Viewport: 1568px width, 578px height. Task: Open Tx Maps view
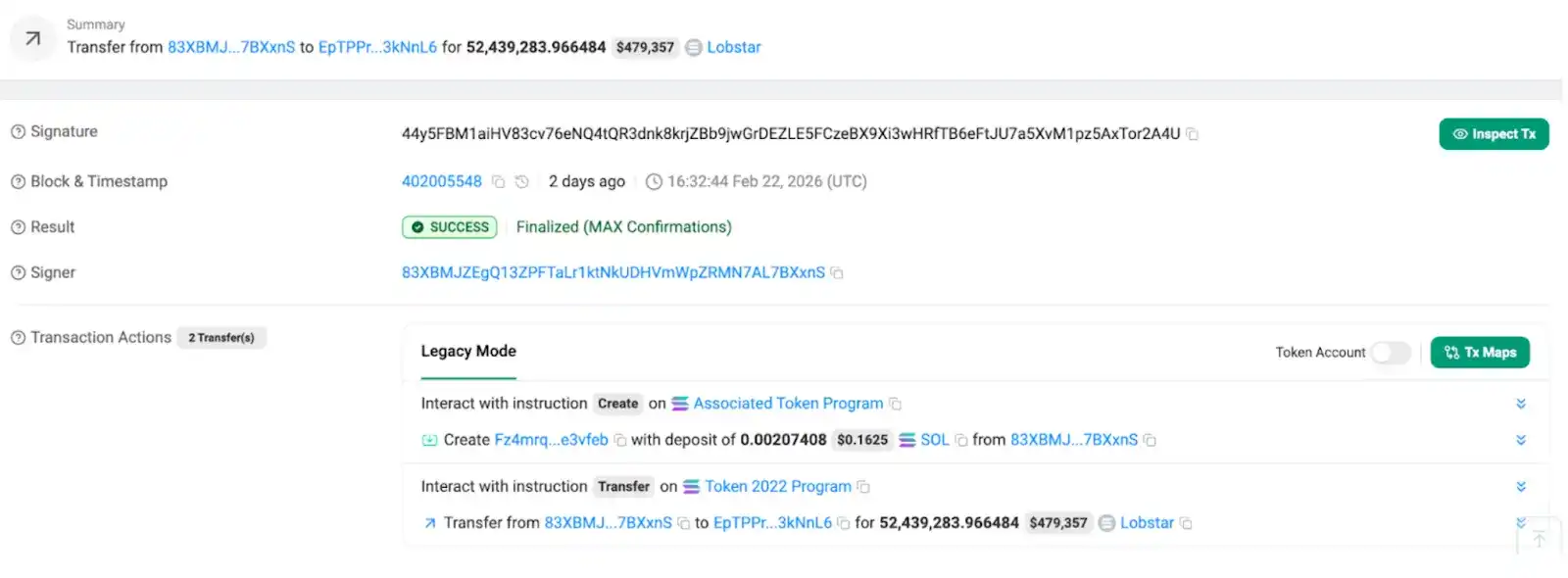click(1480, 353)
